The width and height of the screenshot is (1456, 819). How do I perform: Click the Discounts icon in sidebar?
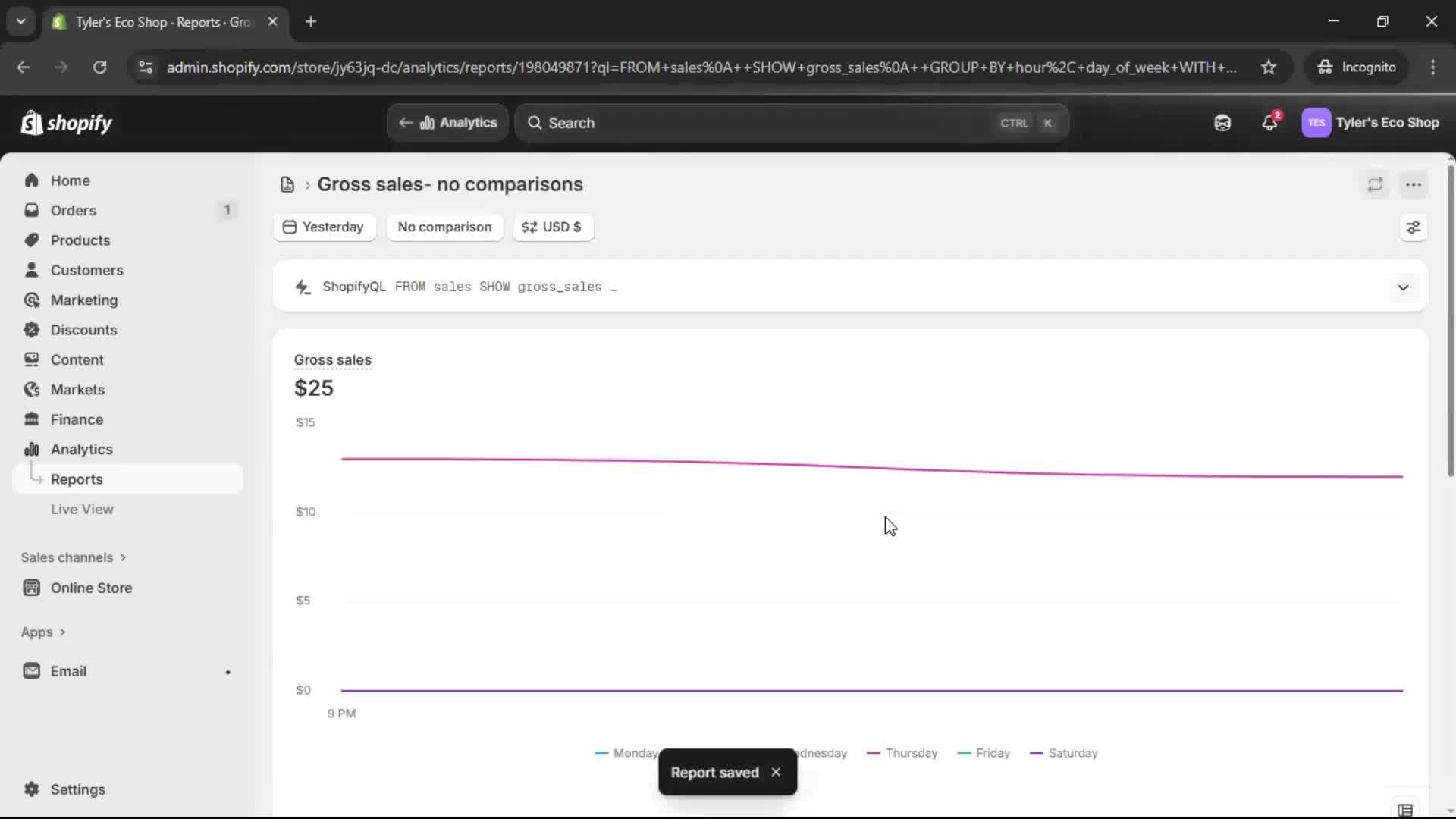click(31, 330)
